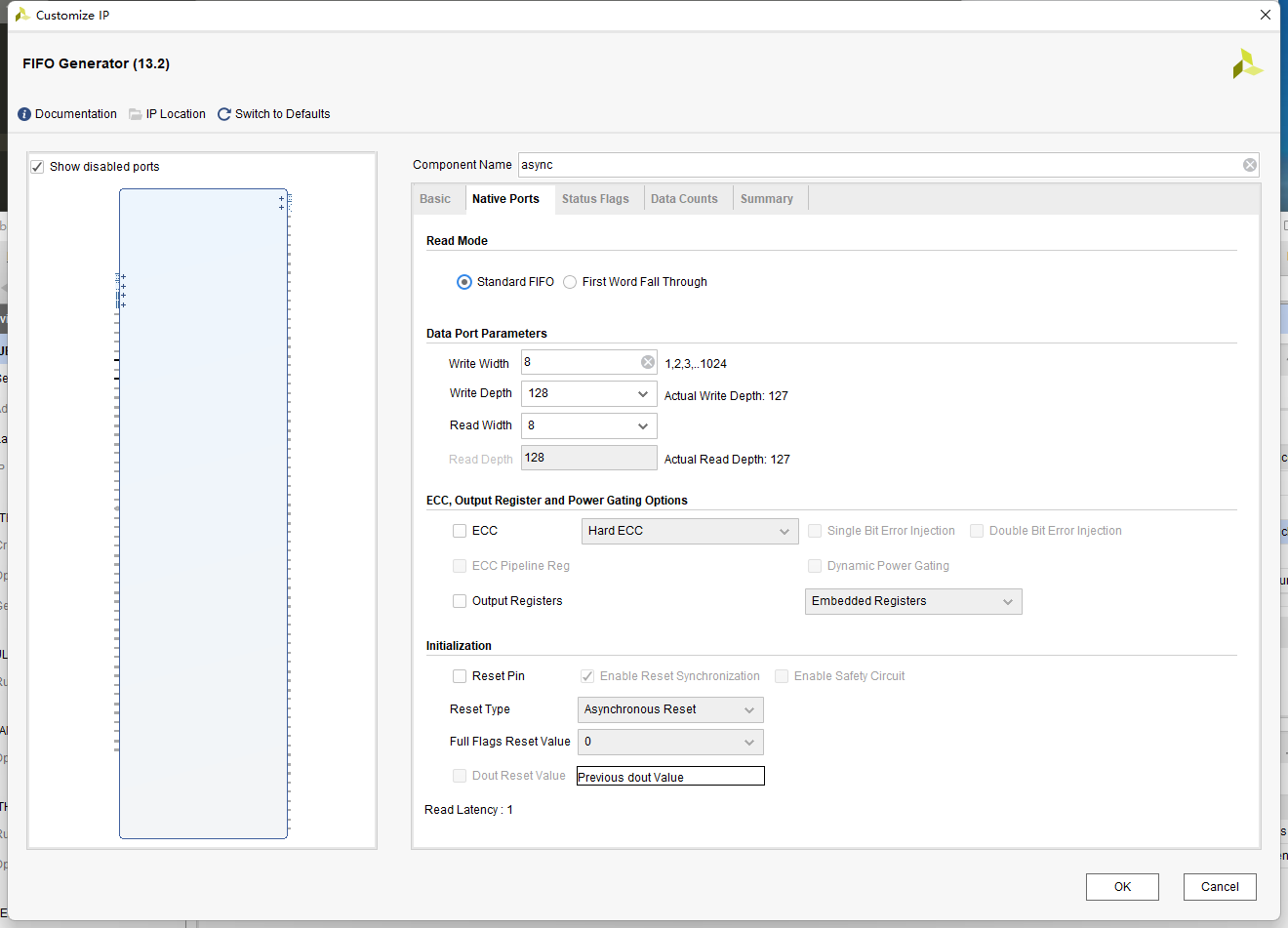Screen dimensions: 1288x928
Task: Open the IP Location link
Action: (x=176, y=114)
